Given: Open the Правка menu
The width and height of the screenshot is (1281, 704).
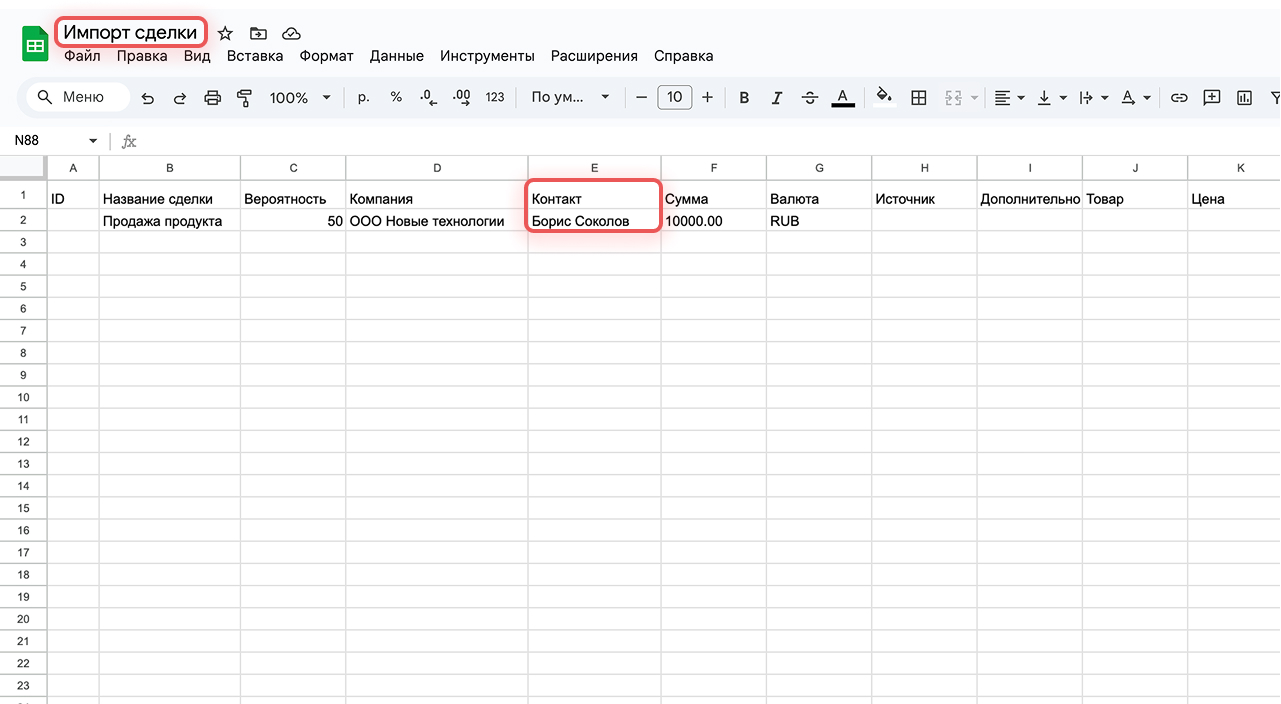Looking at the screenshot, I should [x=142, y=56].
